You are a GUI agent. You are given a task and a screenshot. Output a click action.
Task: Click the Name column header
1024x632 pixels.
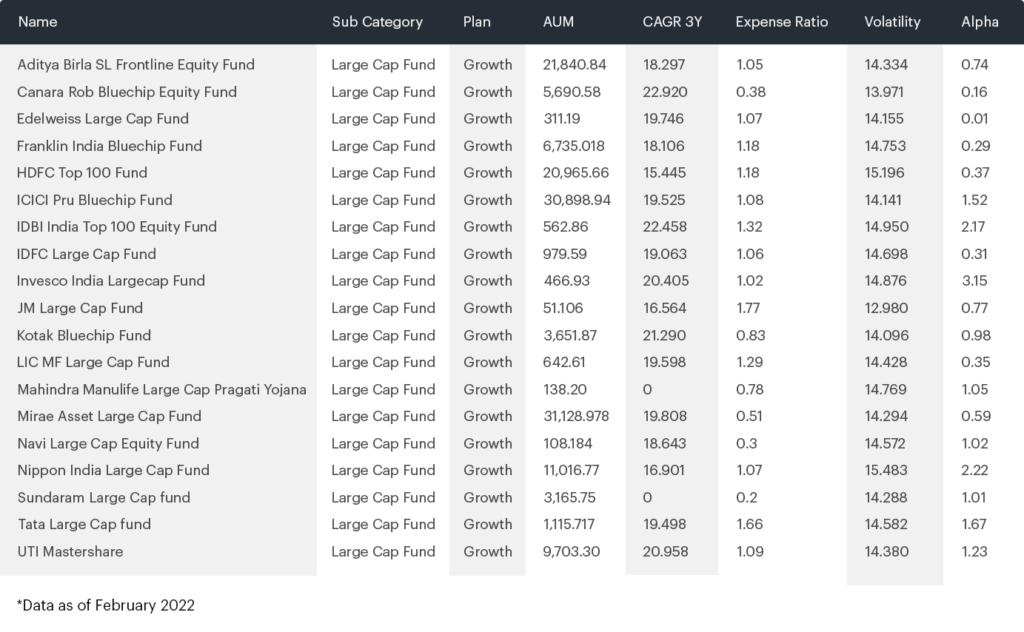[x=37, y=22]
